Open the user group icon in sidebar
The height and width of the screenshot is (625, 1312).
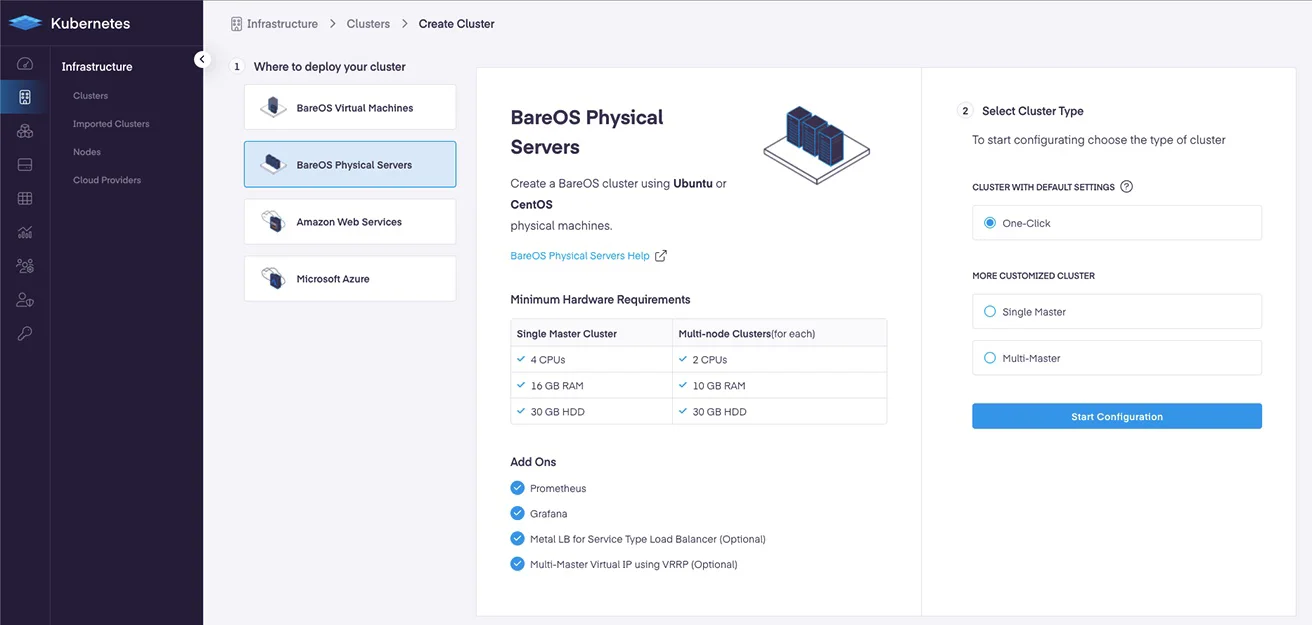coord(25,266)
